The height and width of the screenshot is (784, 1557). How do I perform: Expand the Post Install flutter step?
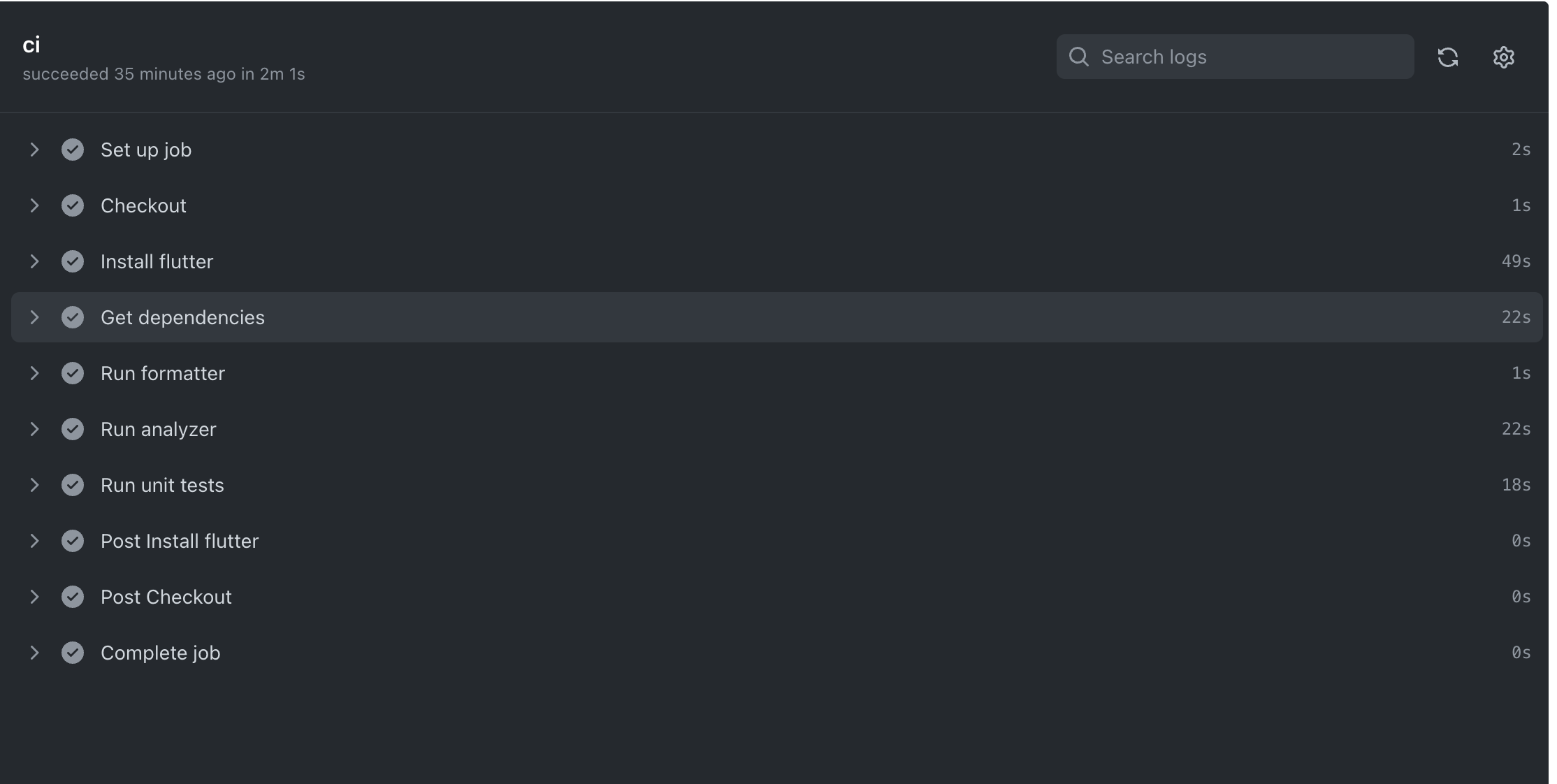click(35, 541)
